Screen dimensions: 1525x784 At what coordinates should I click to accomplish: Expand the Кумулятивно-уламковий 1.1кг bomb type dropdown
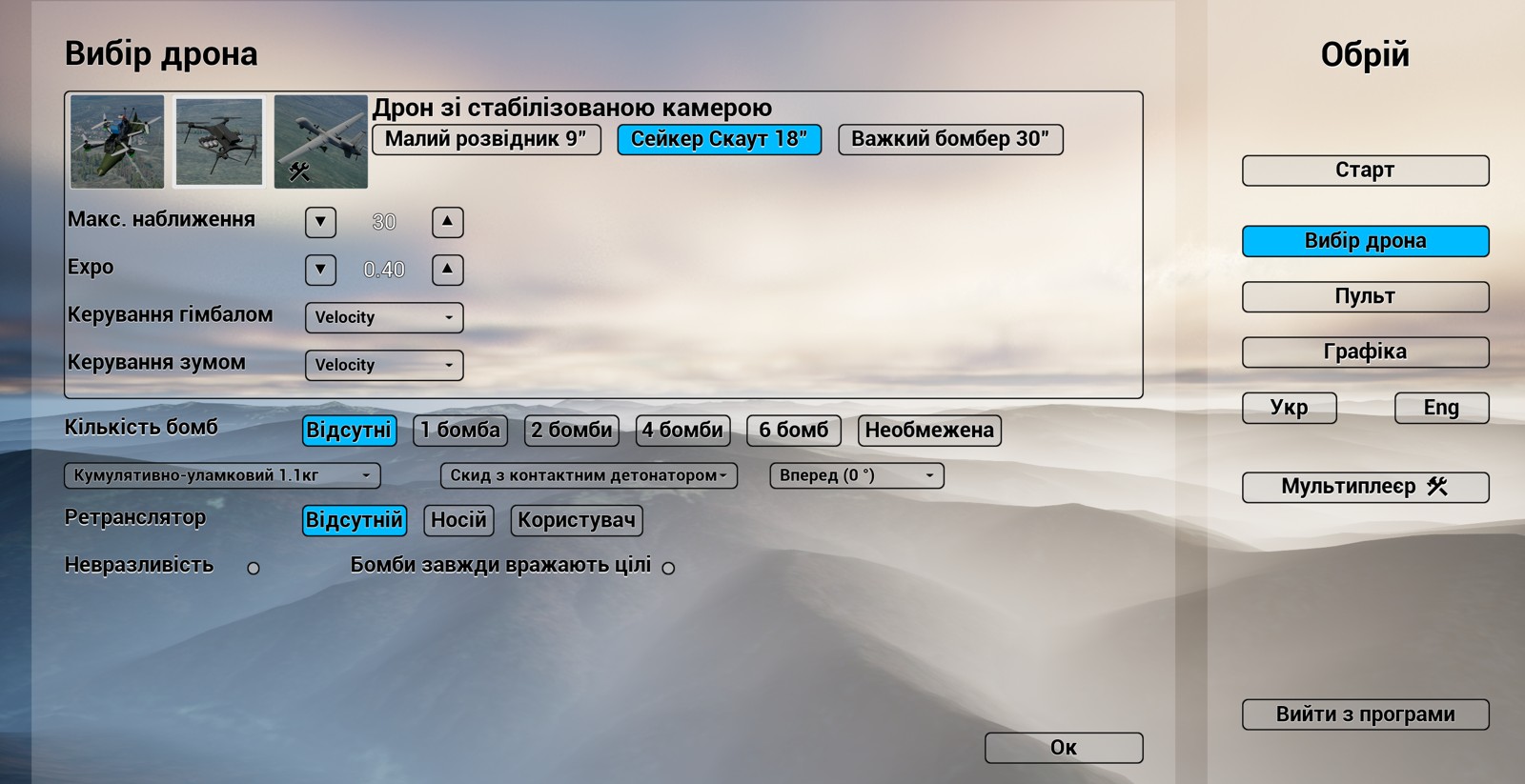click(x=222, y=475)
